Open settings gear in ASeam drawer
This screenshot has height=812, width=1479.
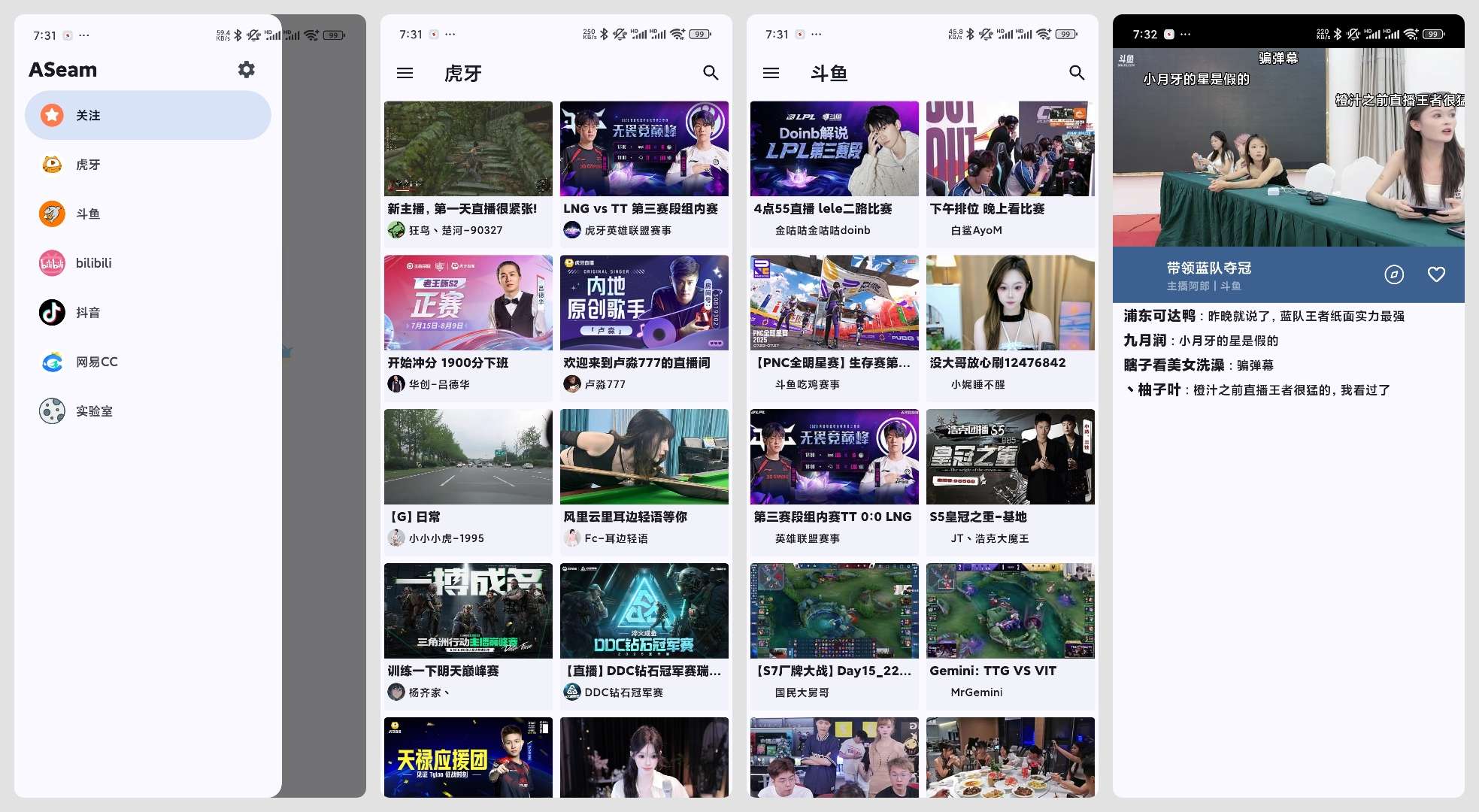(x=246, y=70)
